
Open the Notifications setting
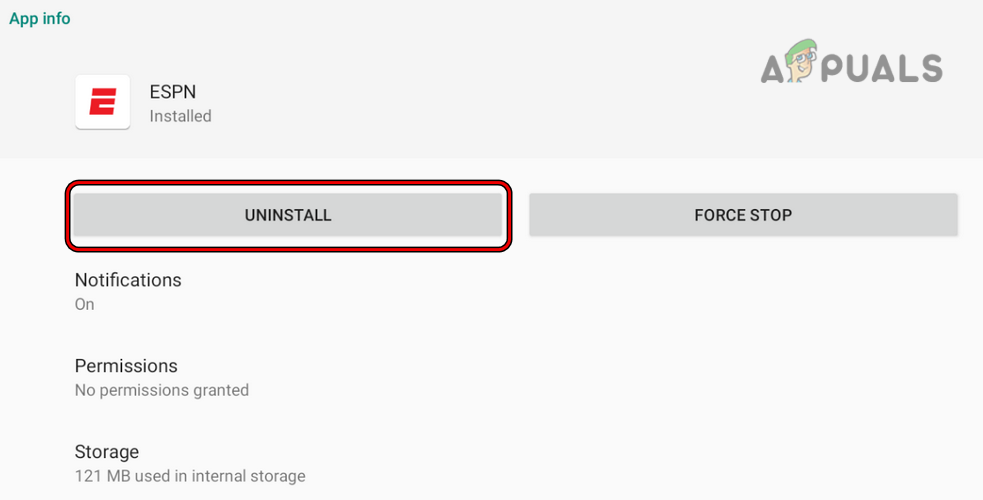click(128, 280)
